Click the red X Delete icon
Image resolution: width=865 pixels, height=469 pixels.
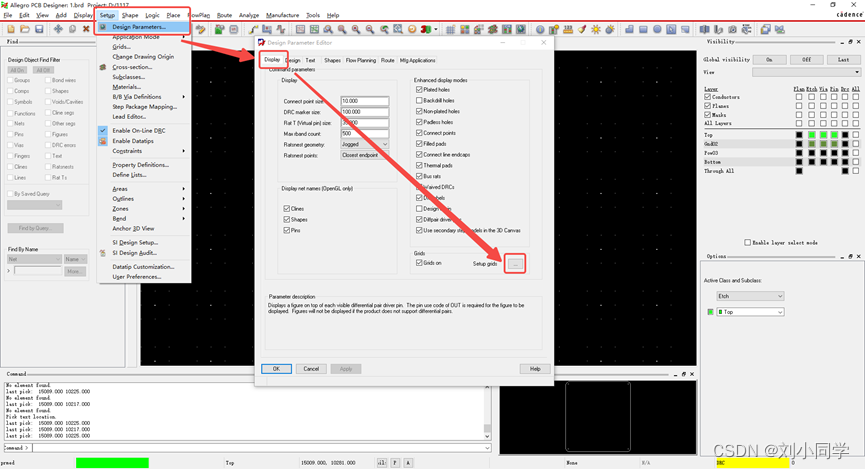86,29
